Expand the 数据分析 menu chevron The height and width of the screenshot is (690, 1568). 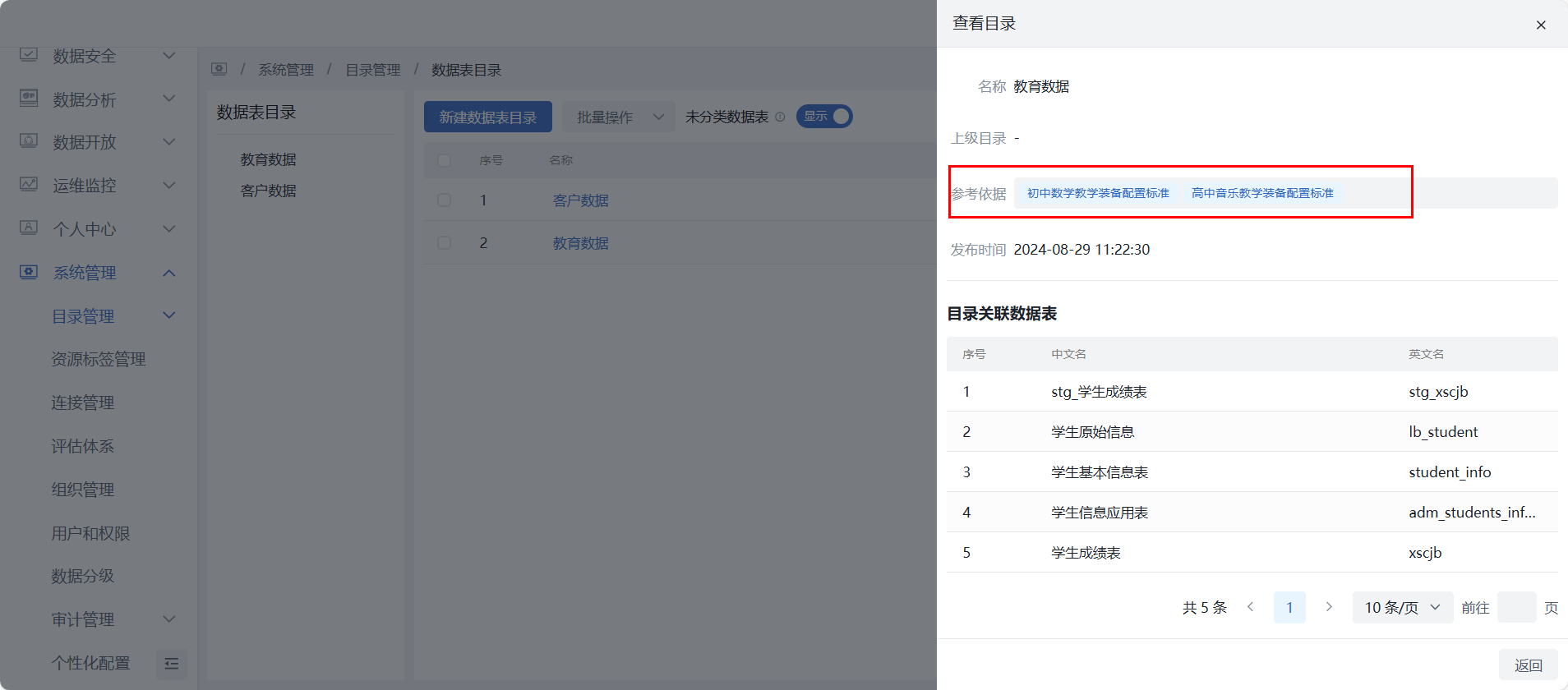[169, 99]
